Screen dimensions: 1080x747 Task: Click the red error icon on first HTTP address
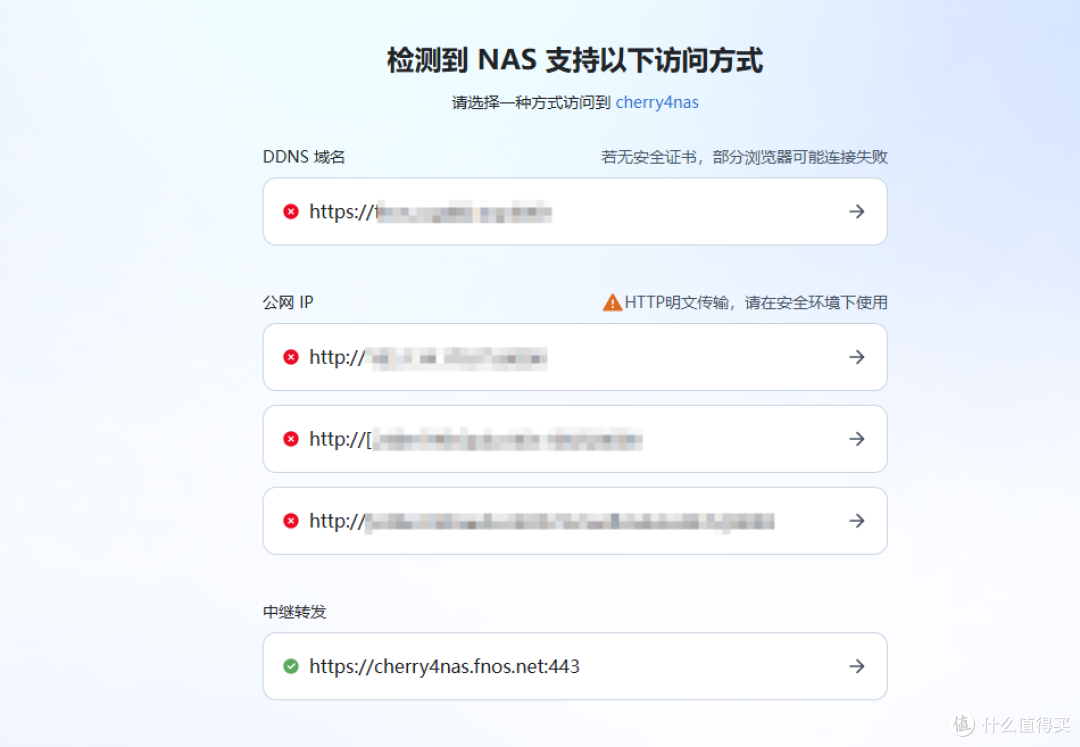pyautogui.click(x=289, y=357)
